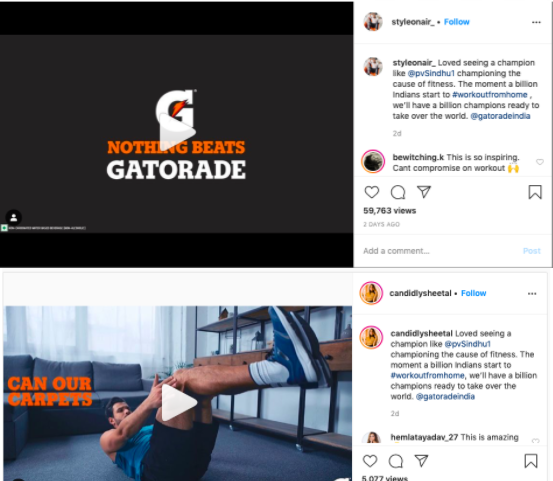Share the styleonair_ post via paper plane

(x=424, y=192)
